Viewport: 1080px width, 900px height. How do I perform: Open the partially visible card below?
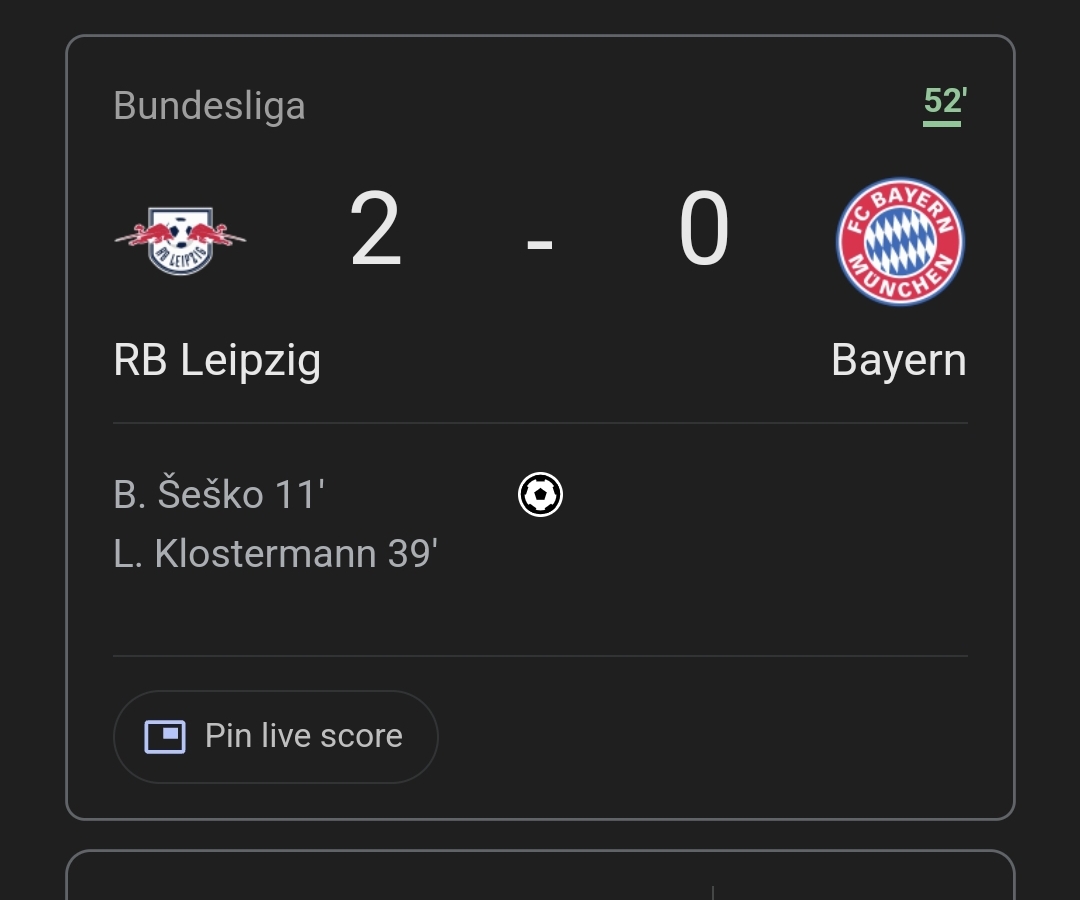click(x=540, y=875)
